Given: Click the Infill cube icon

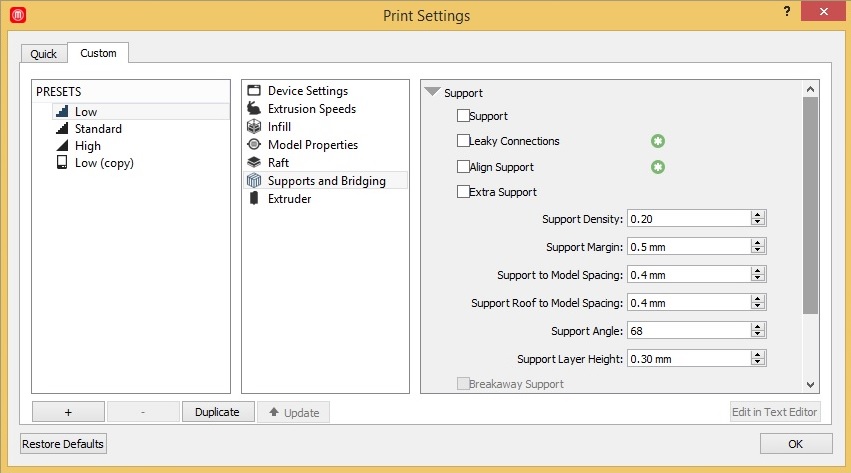Looking at the screenshot, I should pos(254,127).
